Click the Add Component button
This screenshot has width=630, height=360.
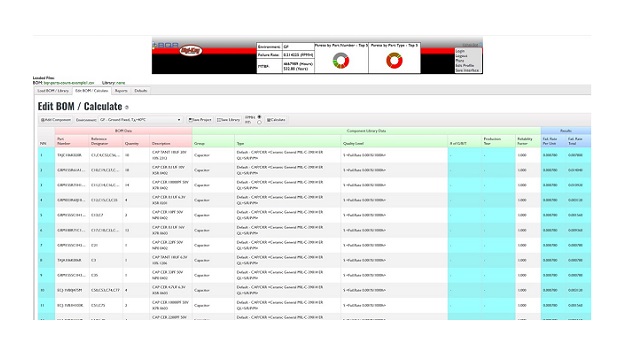click(56, 120)
